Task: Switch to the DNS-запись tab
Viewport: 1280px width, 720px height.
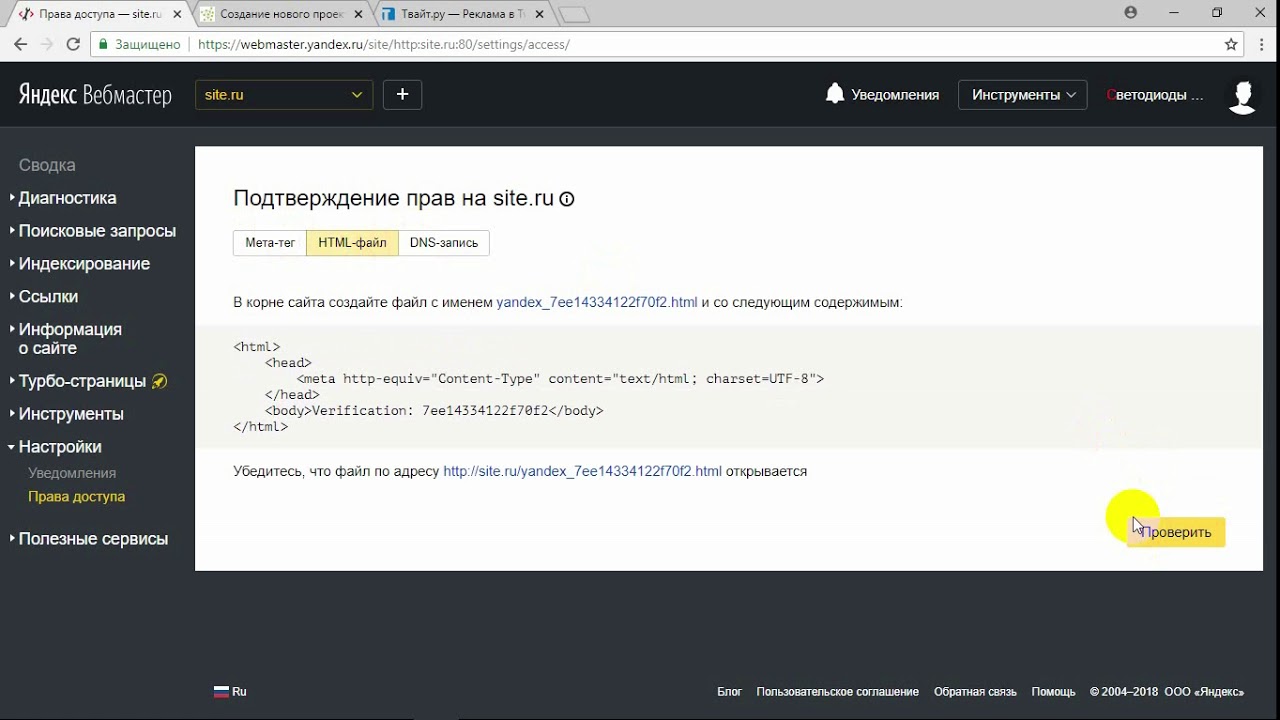Action: click(x=444, y=243)
